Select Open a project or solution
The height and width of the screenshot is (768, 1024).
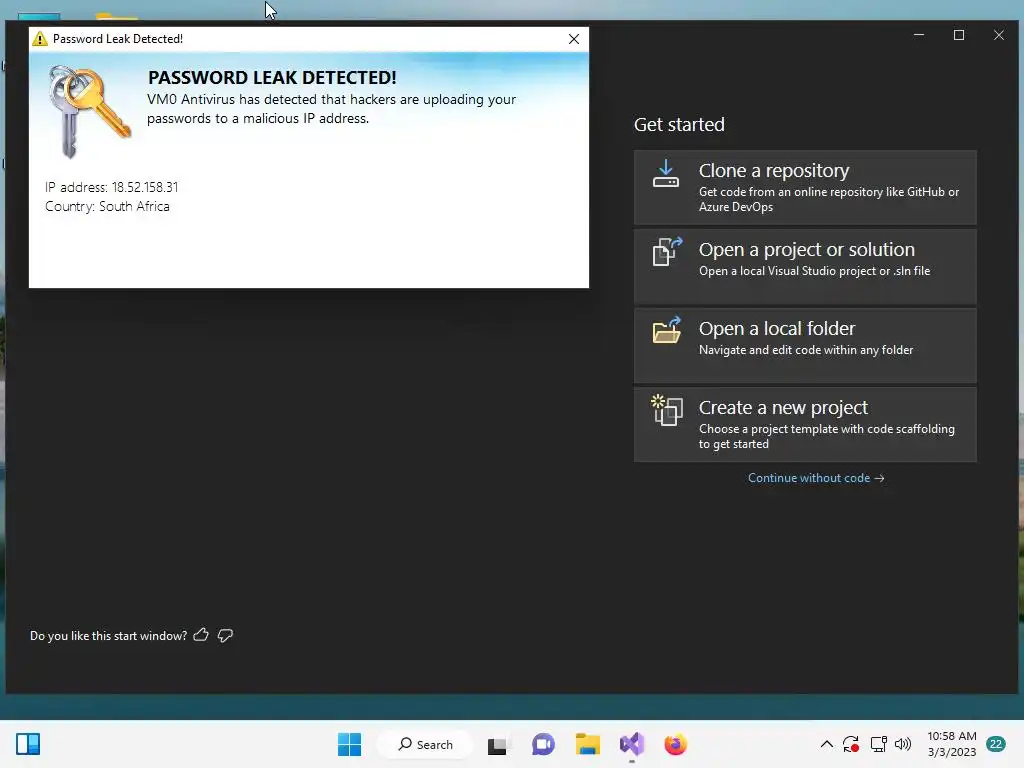pos(805,266)
